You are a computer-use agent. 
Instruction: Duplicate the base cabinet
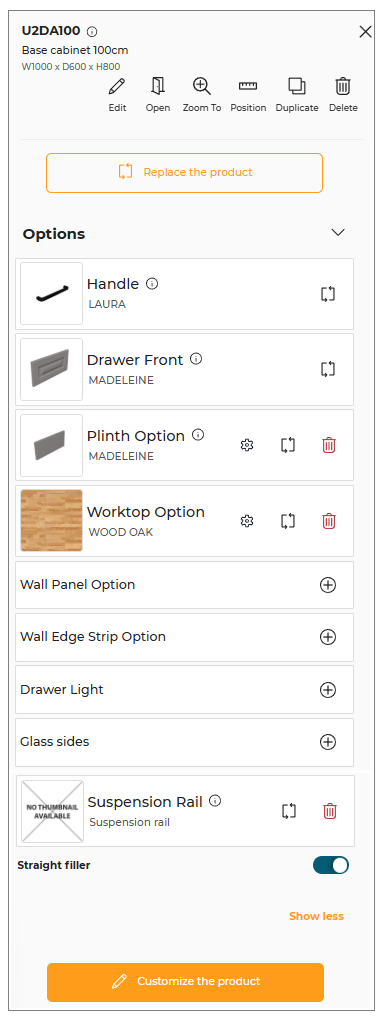click(297, 86)
